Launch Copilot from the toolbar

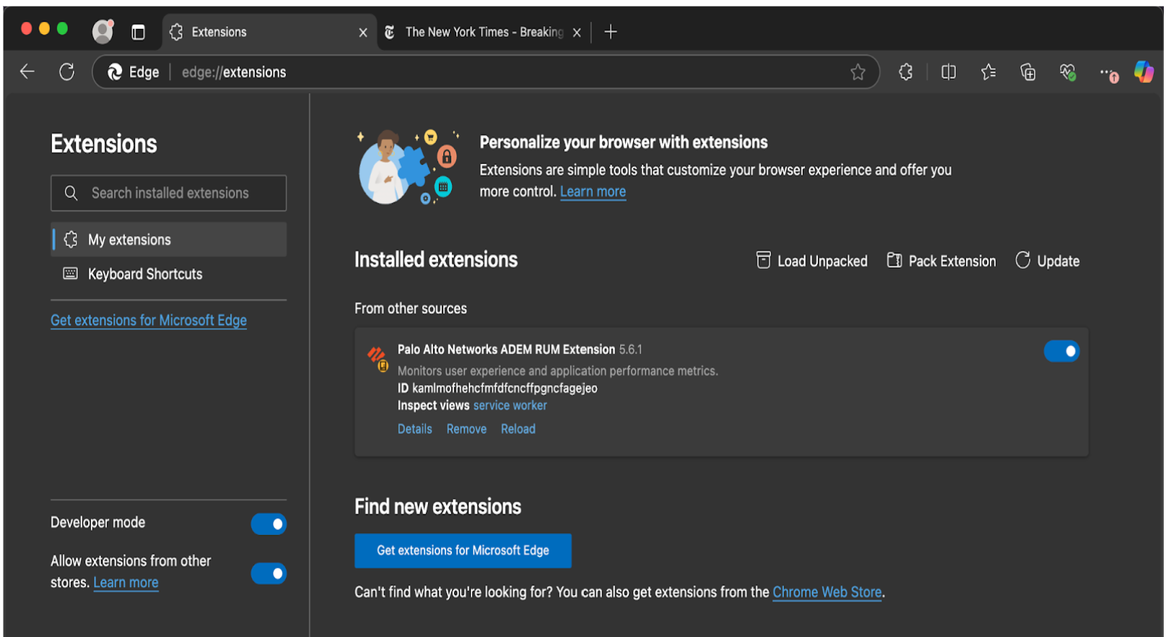(1144, 72)
